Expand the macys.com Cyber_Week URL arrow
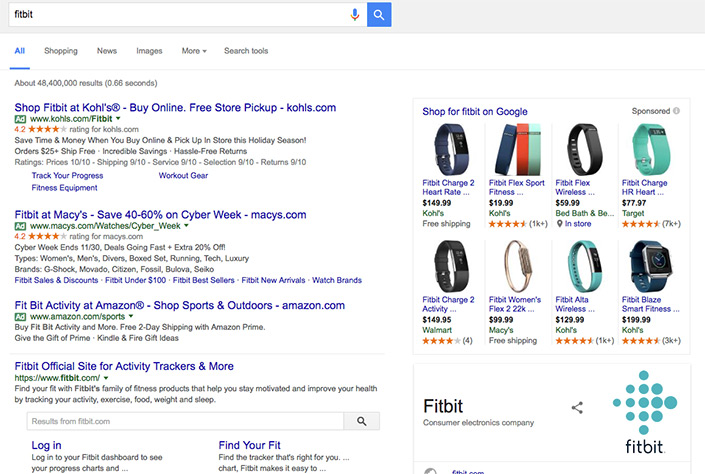 (x=186, y=226)
